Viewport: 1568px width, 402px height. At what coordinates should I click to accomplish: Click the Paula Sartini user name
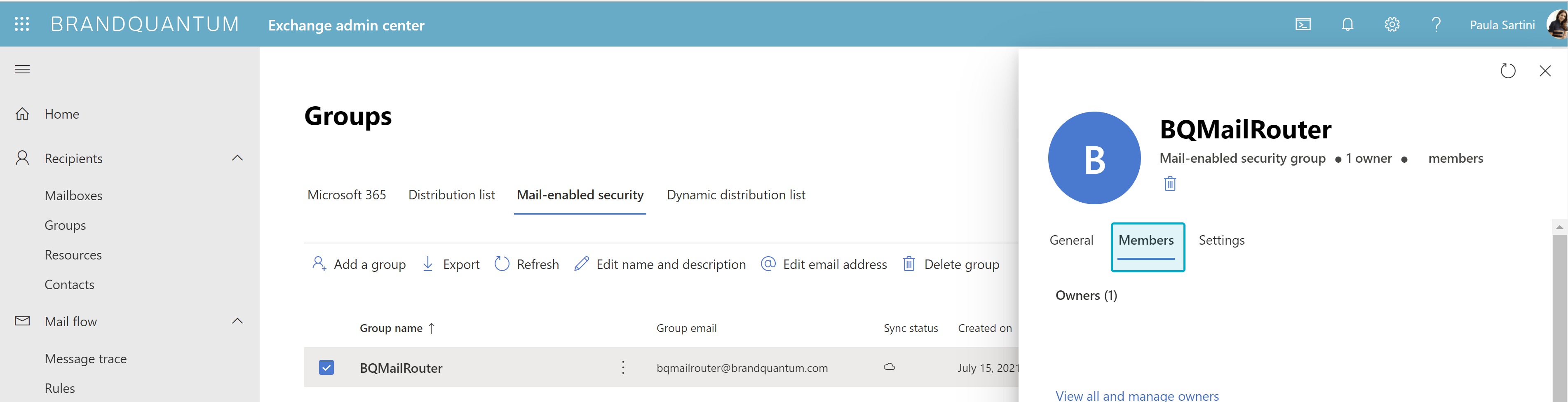[x=1502, y=25]
